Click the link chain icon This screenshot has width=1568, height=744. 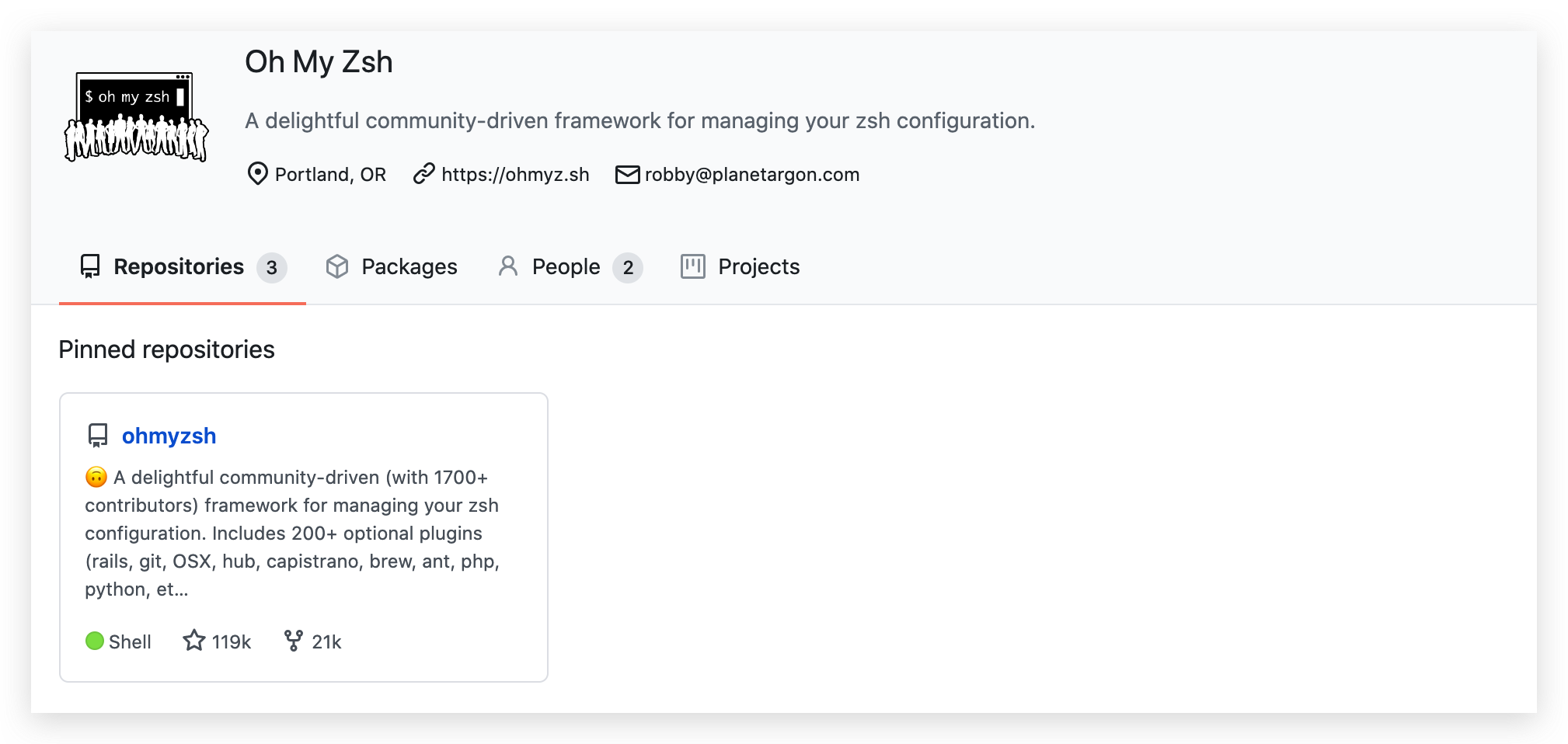pyautogui.click(x=423, y=174)
